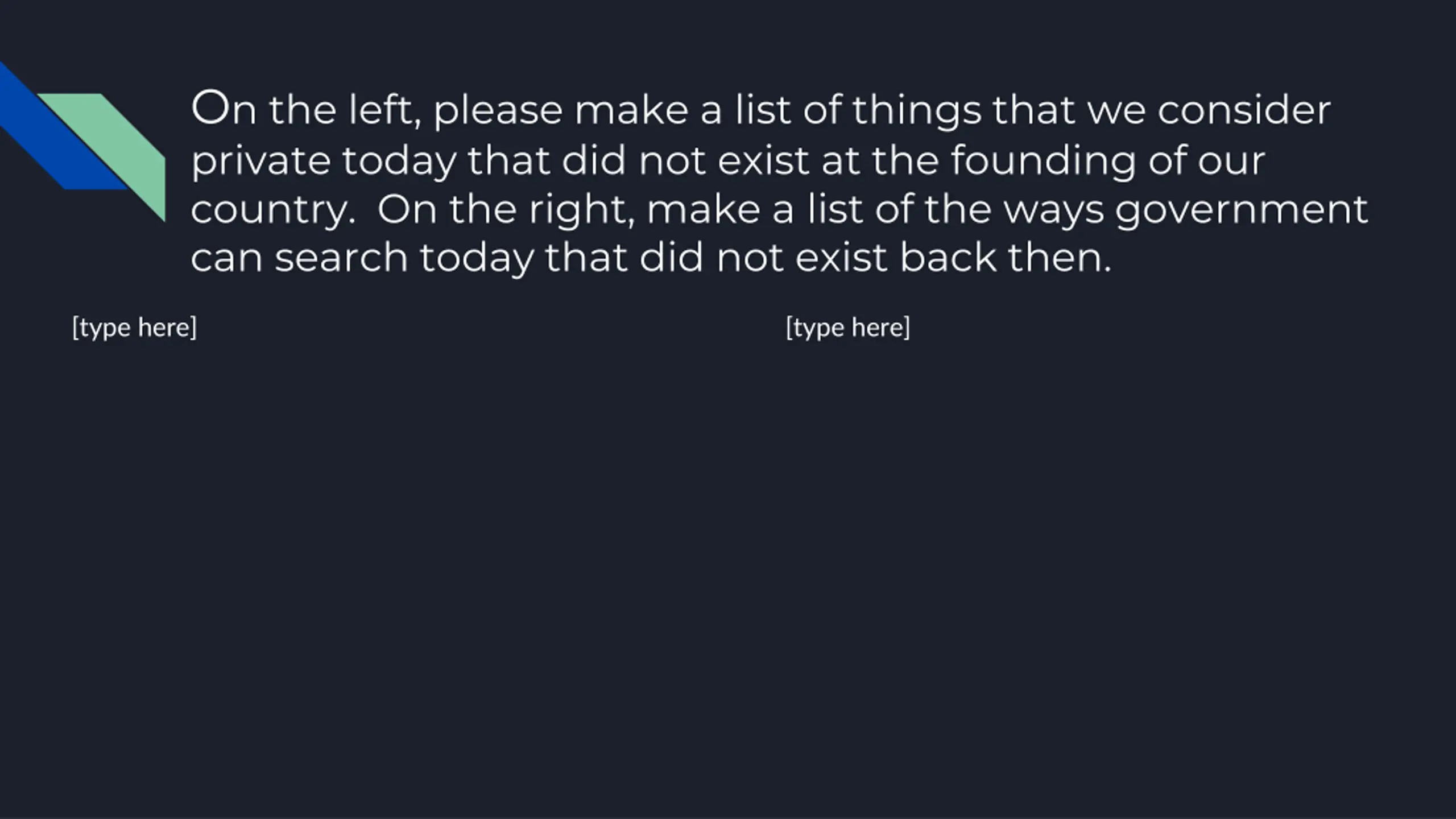The image size is (1456, 819).
Task: Place cursor on the word "right,"
Action: [x=581, y=210]
